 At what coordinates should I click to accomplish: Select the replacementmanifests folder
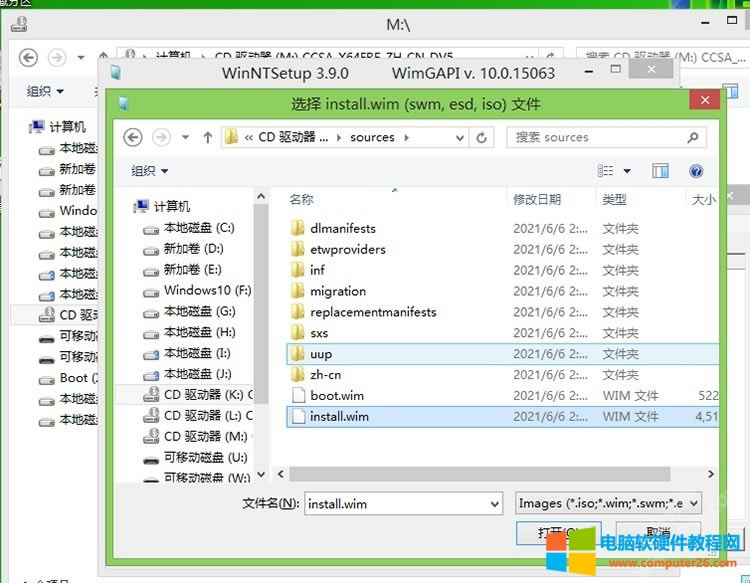tap(502, 312)
